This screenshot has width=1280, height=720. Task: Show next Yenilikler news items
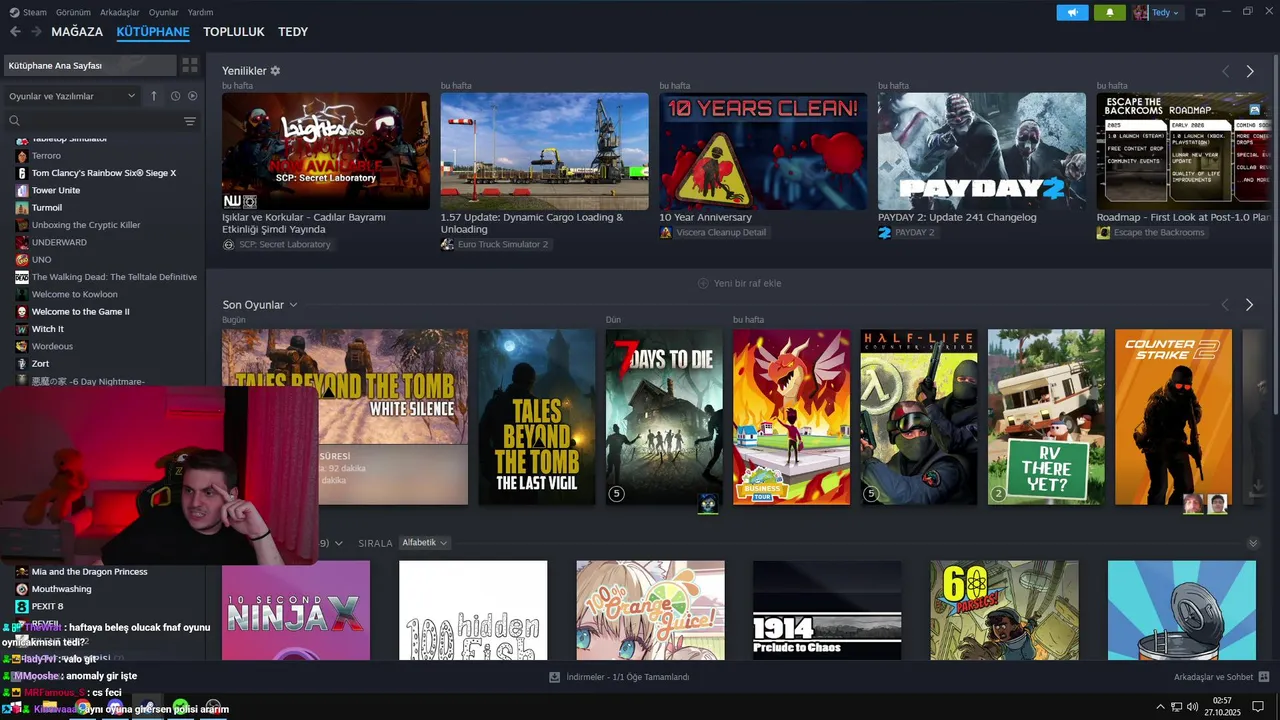(1249, 71)
